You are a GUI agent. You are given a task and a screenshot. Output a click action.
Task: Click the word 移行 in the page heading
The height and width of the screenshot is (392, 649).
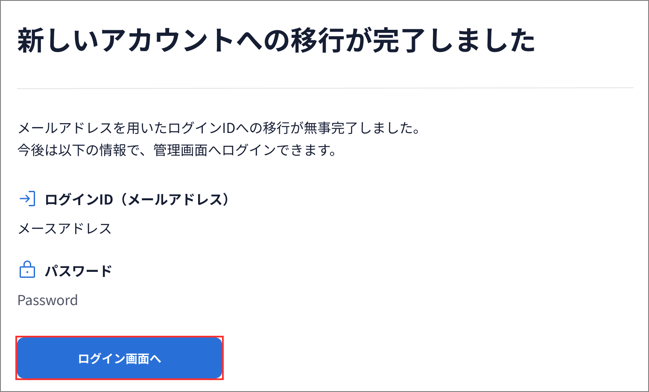point(317,41)
